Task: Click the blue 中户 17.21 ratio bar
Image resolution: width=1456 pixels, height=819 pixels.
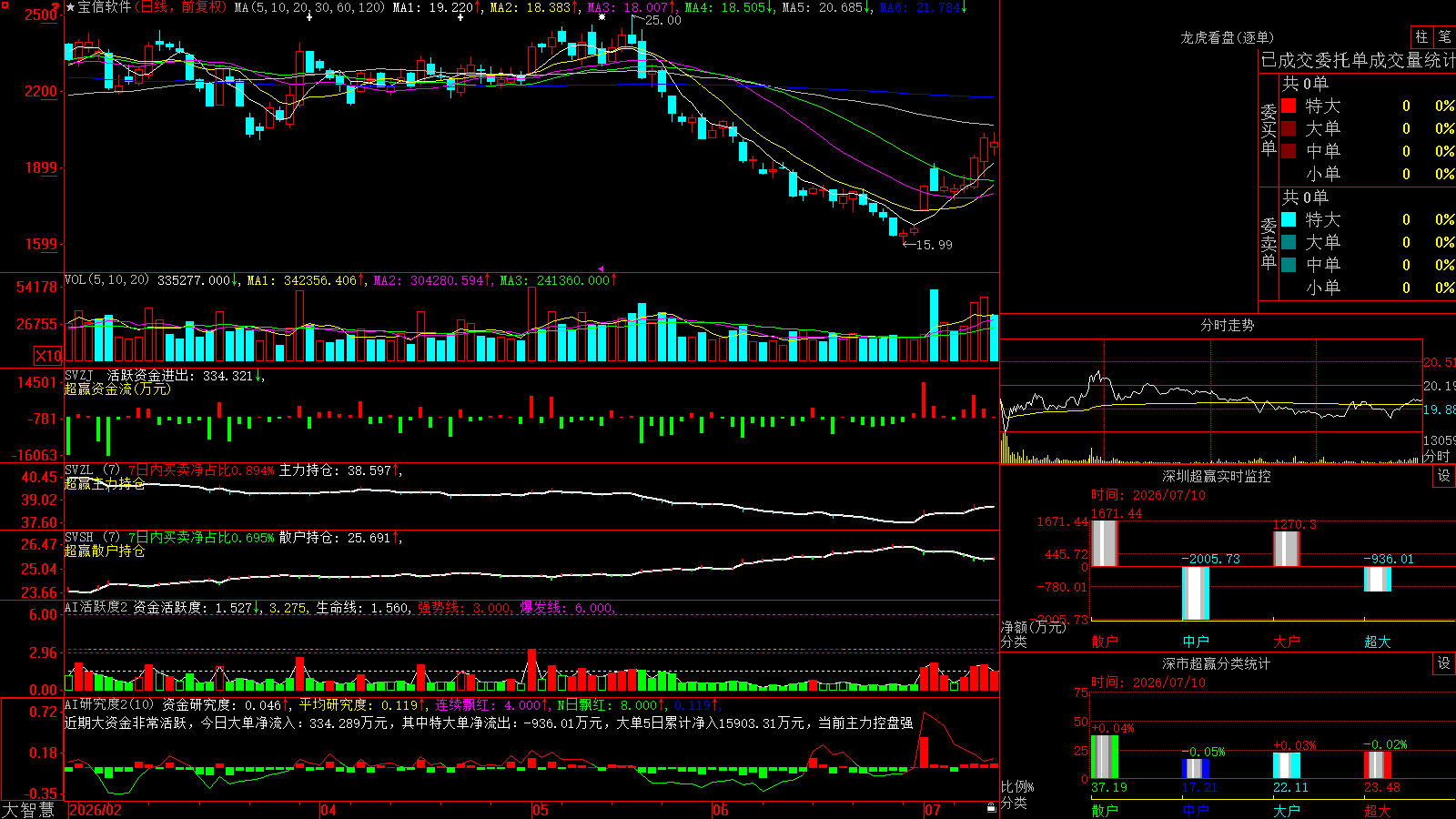Action: tap(1196, 769)
